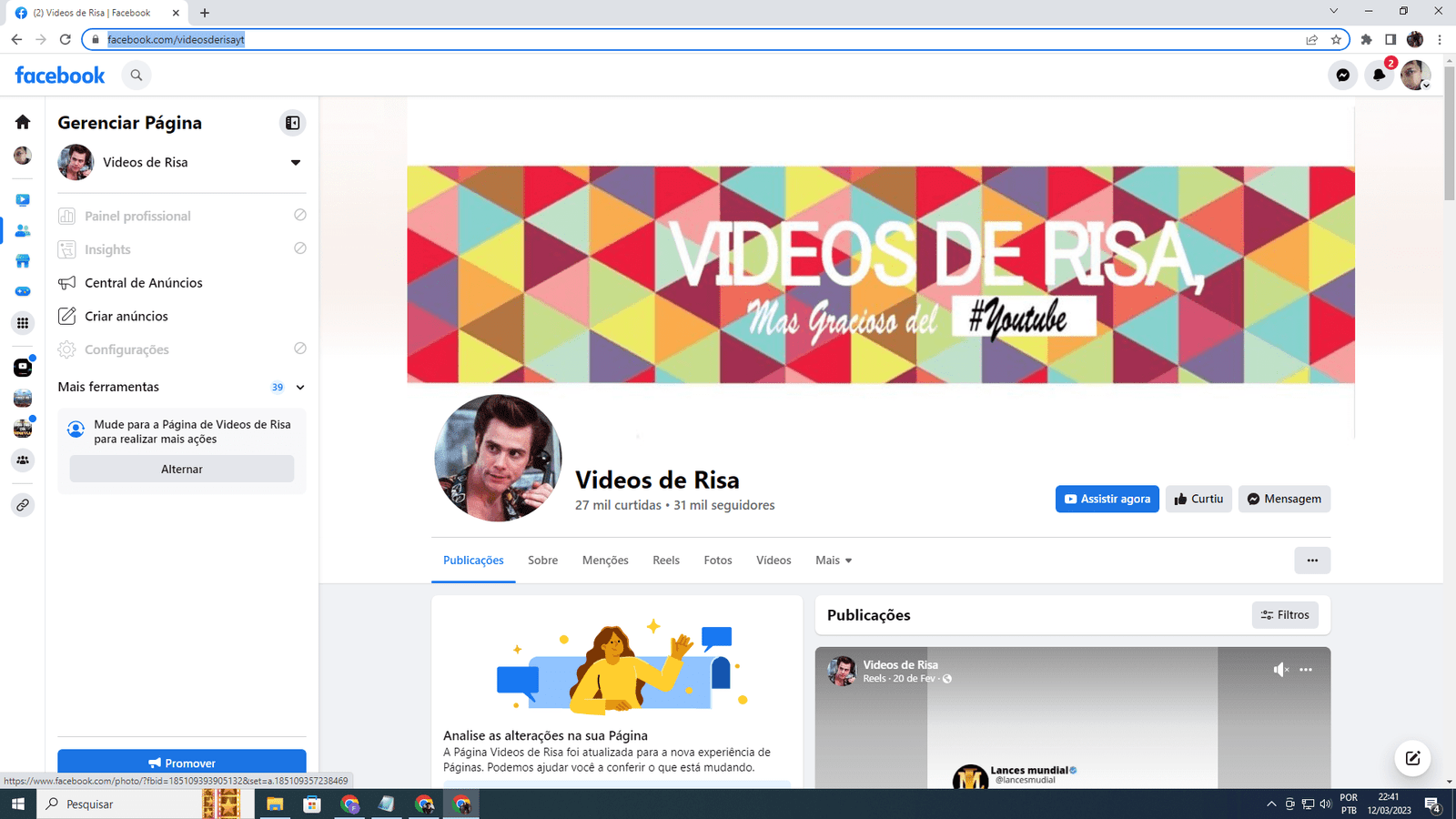Switch to the Publicações tab
Image resolution: width=1456 pixels, height=819 pixels.
click(x=473, y=561)
